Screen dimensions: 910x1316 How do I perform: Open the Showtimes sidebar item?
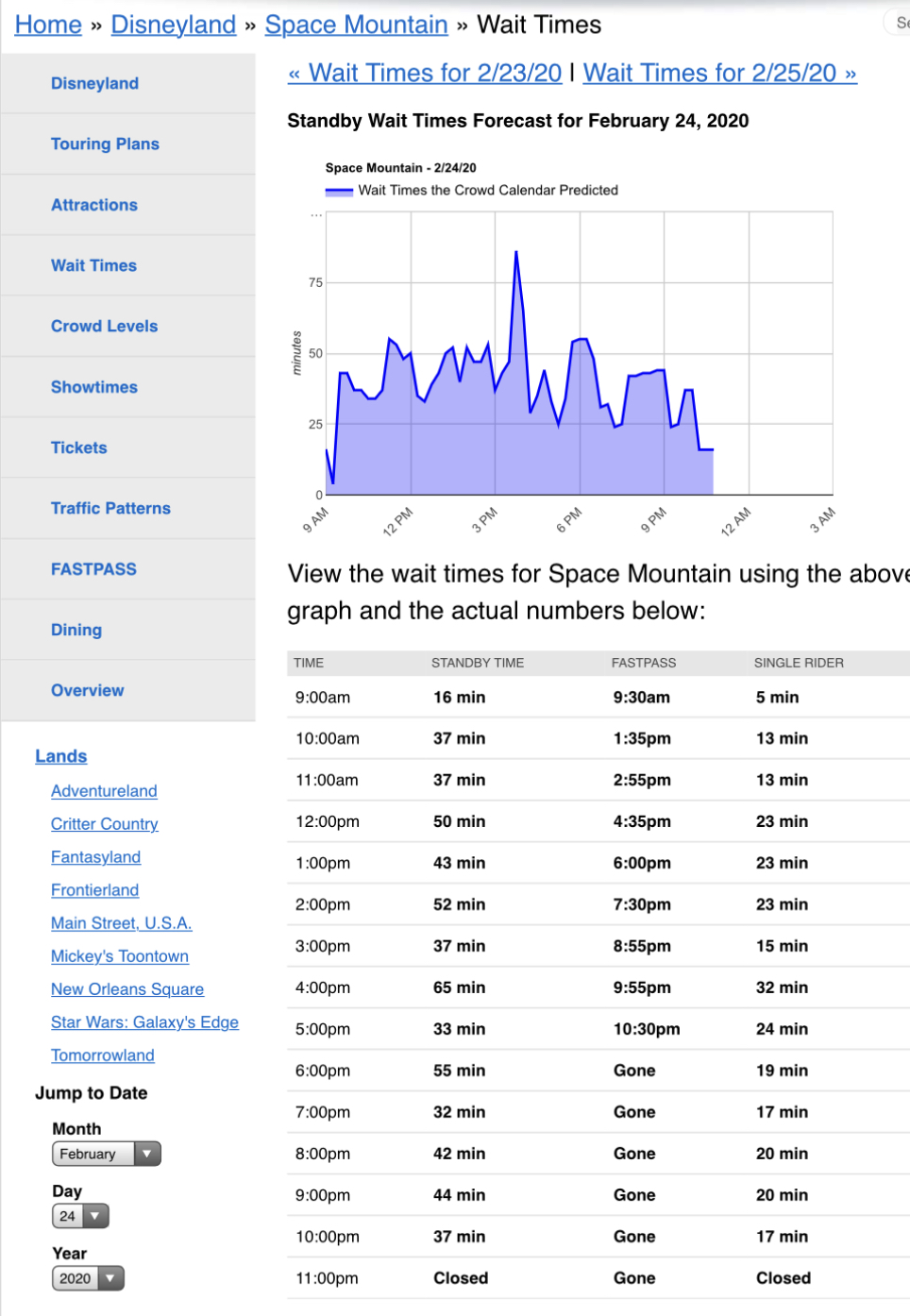(94, 387)
